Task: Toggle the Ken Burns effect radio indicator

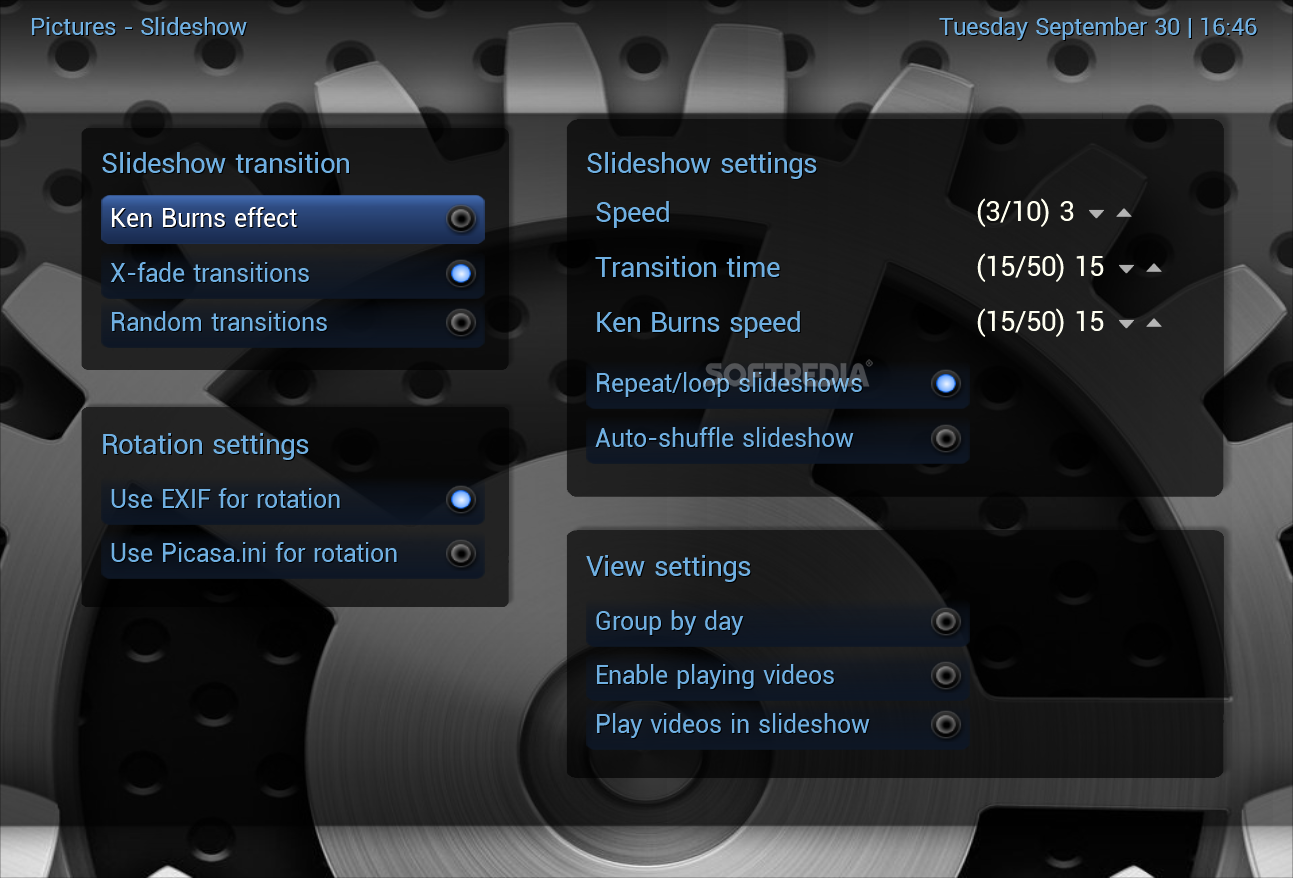Action: pos(460,219)
